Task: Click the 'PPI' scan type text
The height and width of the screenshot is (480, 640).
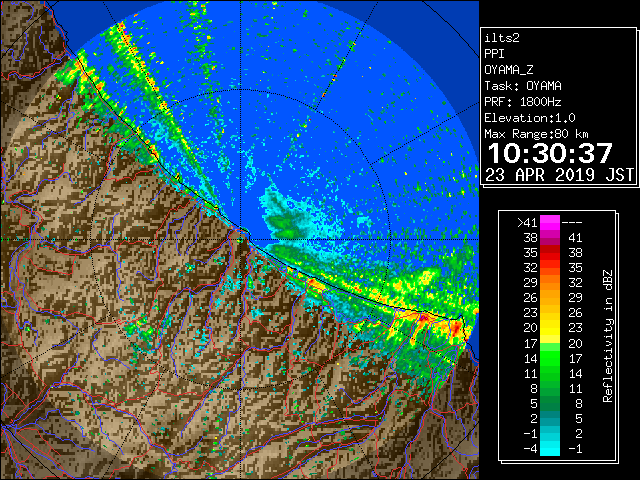Action: [x=494, y=54]
